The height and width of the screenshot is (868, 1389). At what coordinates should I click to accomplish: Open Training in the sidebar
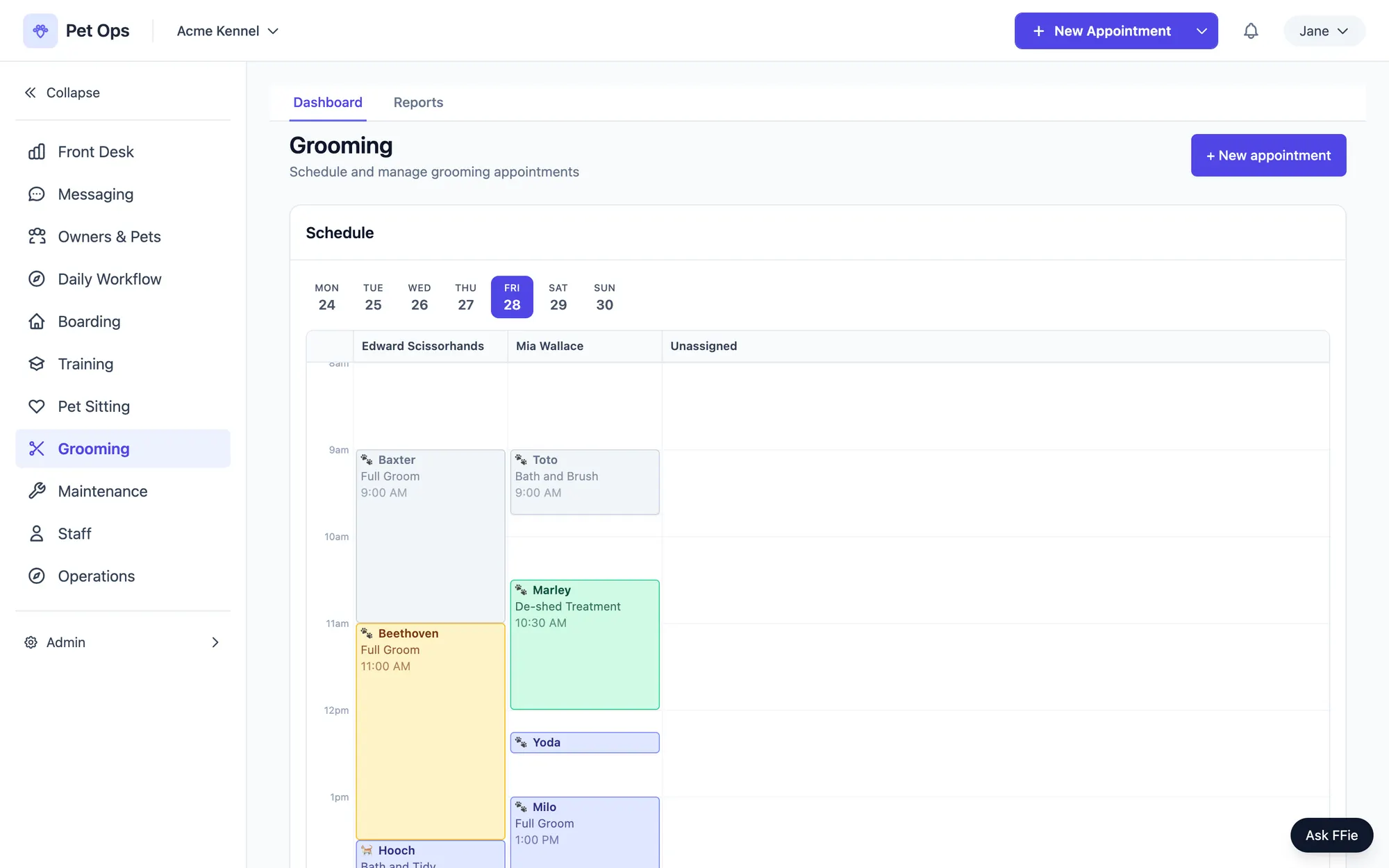tap(123, 363)
